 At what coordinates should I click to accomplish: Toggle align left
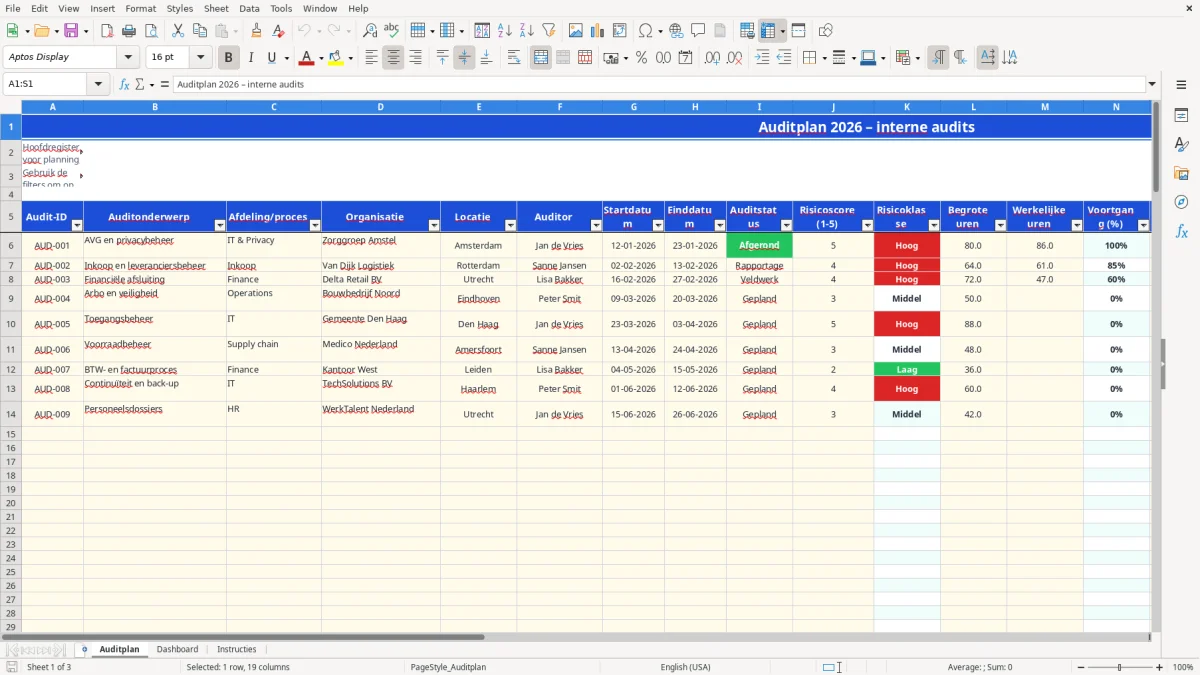click(371, 58)
